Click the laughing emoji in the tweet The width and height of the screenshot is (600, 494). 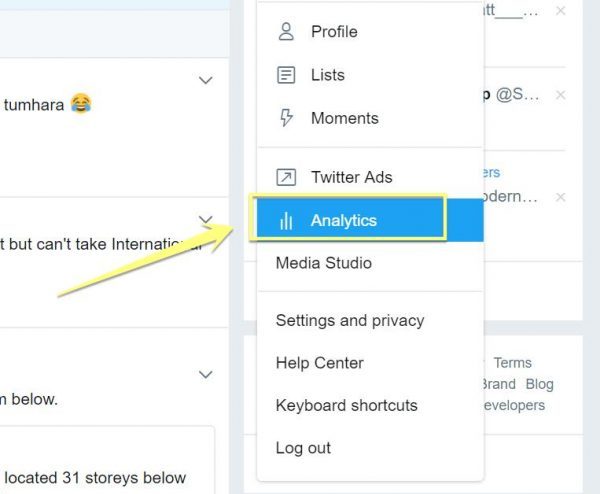81,104
